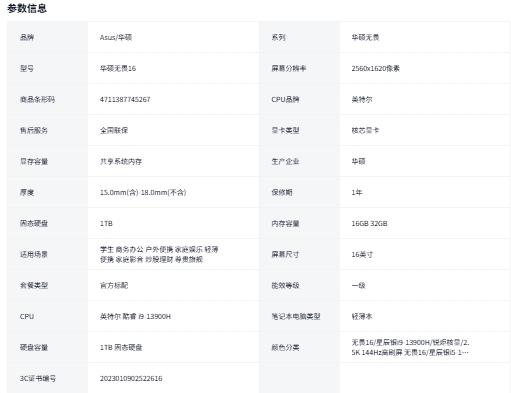Click the scenario text starting with 学生 商务办公

(159, 254)
